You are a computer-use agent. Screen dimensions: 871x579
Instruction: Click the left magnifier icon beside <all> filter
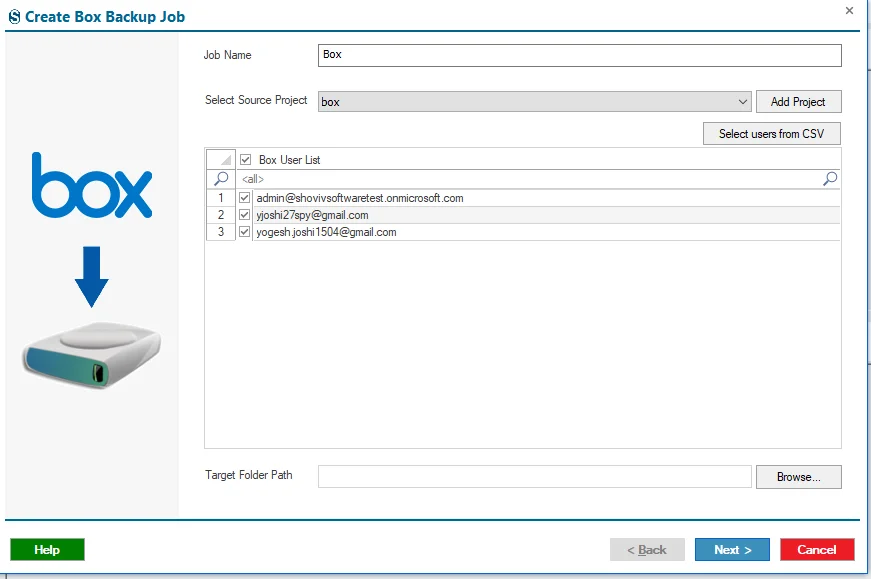coord(221,178)
